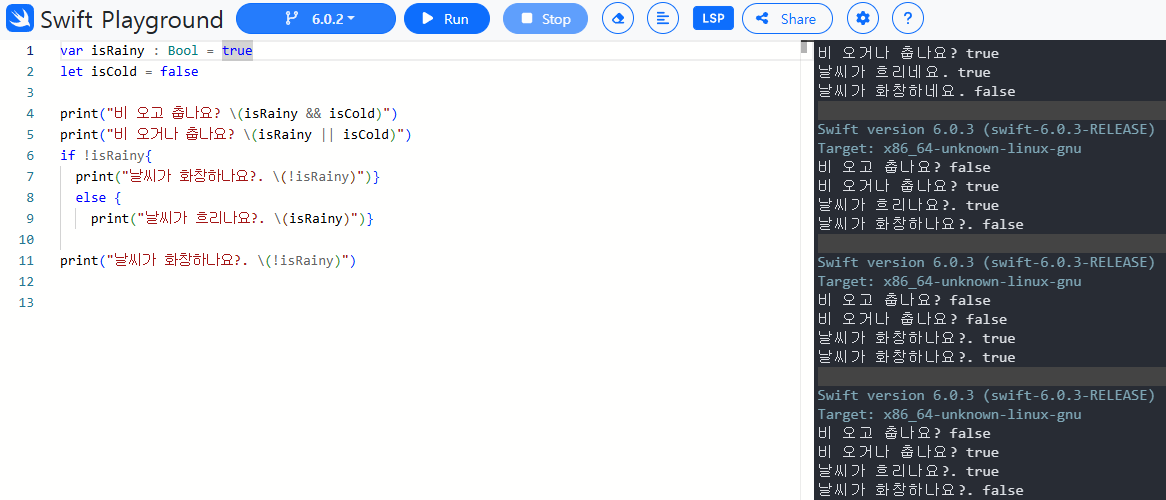Share the playground code
This screenshot has height=500, width=1166.
pyautogui.click(x=787, y=19)
